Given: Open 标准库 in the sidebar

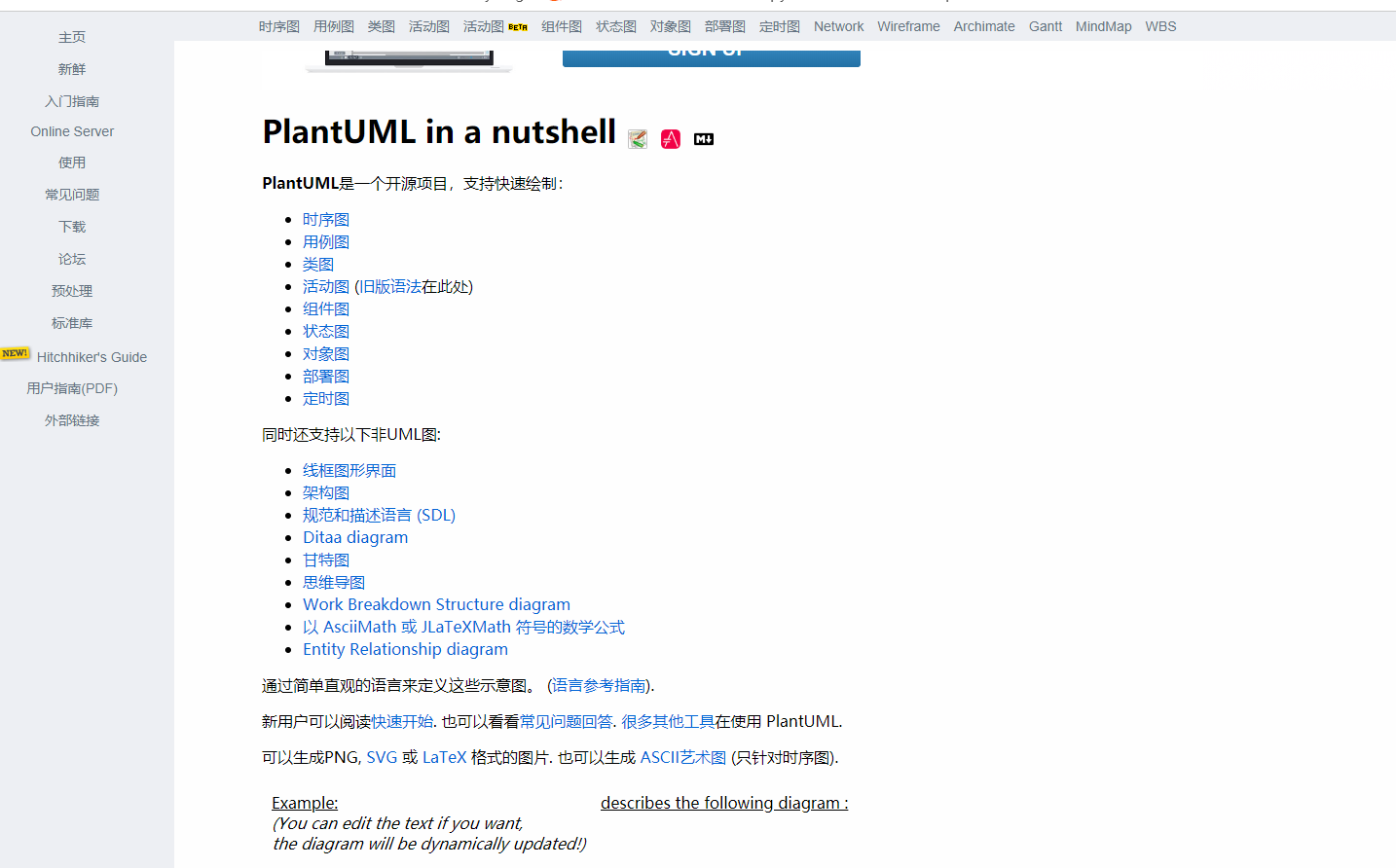Looking at the screenshot, I should (72, 323).
